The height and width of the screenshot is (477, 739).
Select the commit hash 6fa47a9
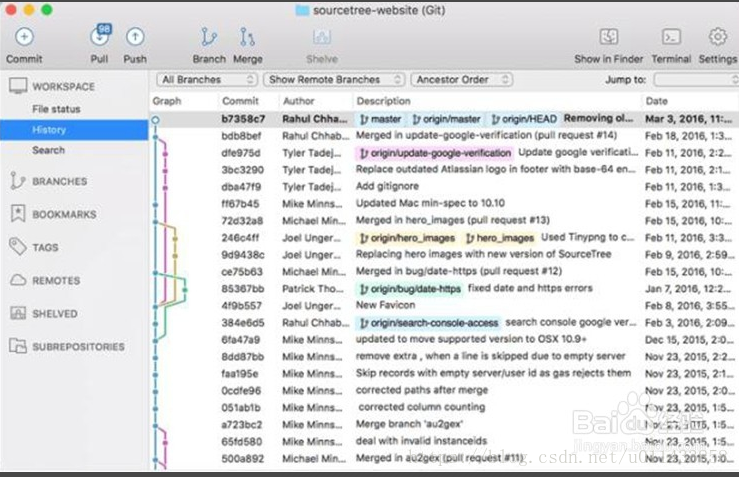(241, 340)
